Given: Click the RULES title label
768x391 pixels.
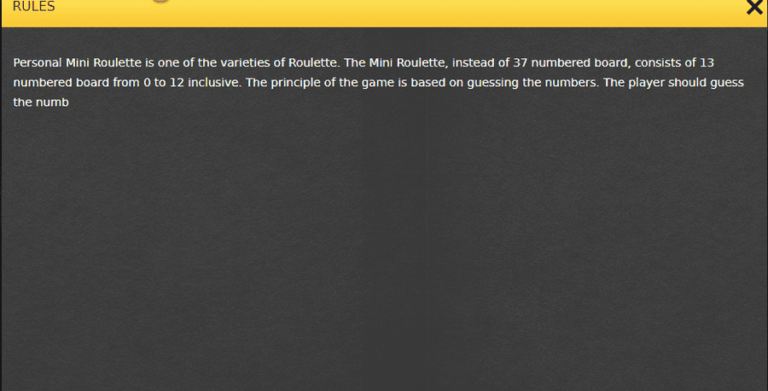Looking at the screenshot, I should 33,6.
